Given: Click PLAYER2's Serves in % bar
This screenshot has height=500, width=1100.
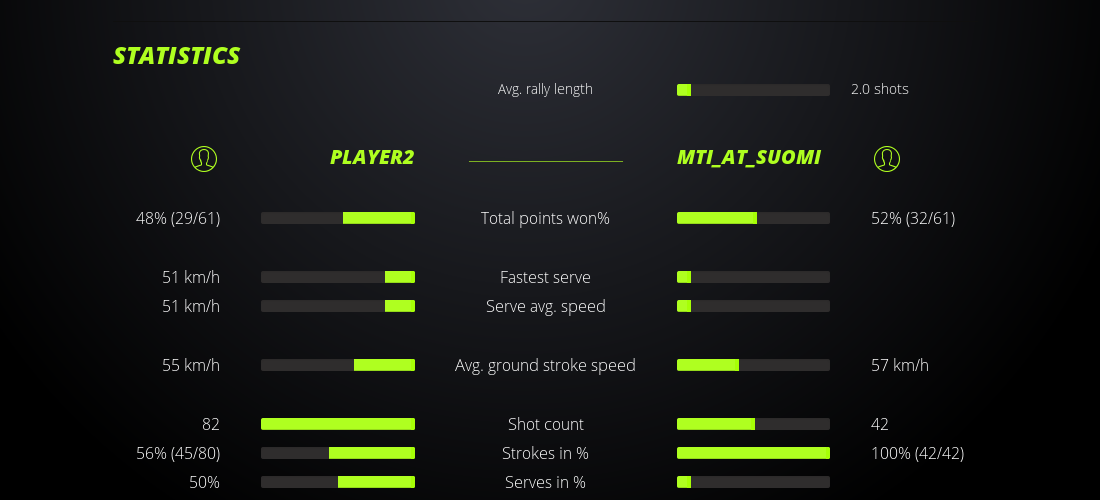Looking at the screenshot, I should tap(338, 482).
